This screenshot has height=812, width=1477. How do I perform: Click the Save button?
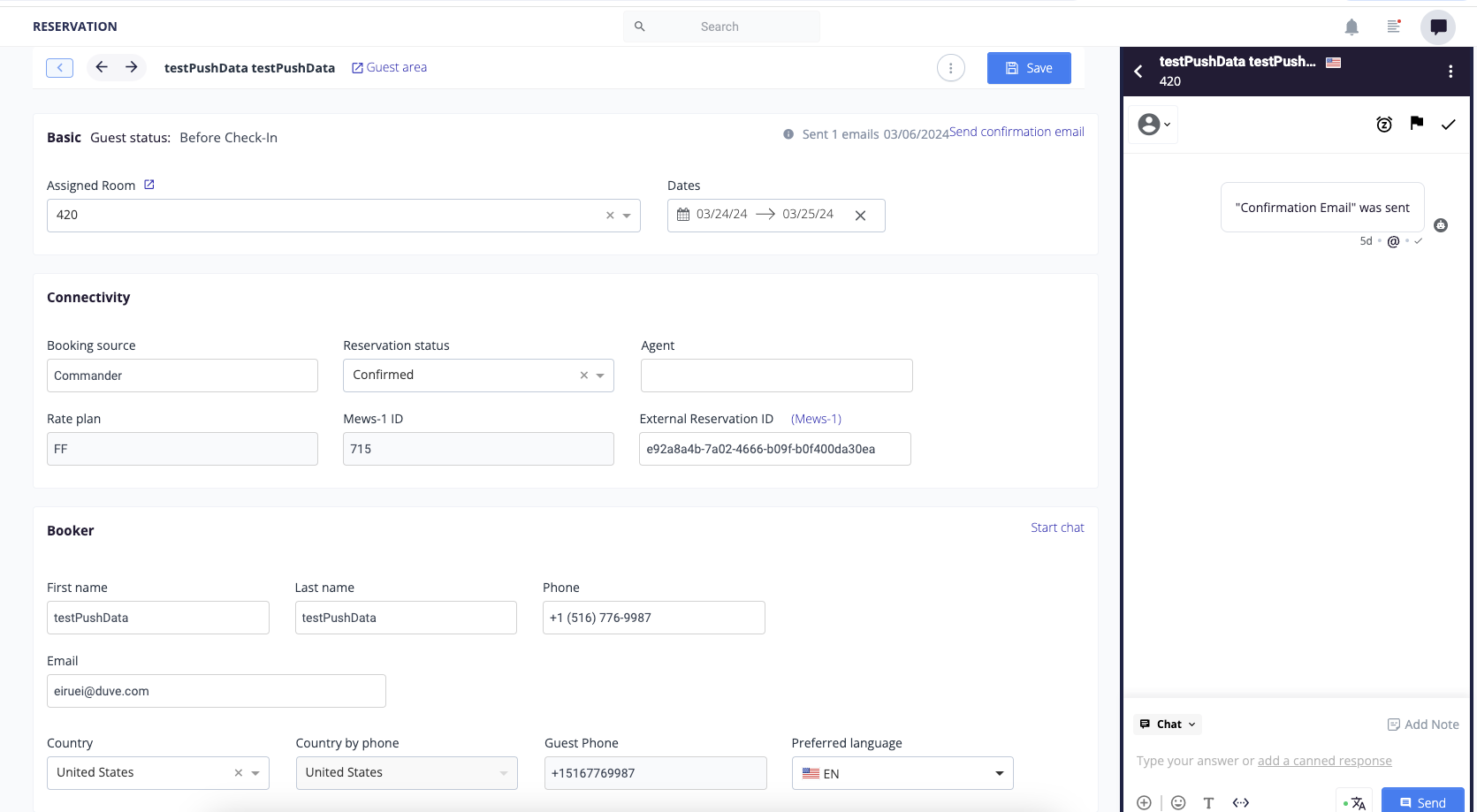(x=1029, y=68)
